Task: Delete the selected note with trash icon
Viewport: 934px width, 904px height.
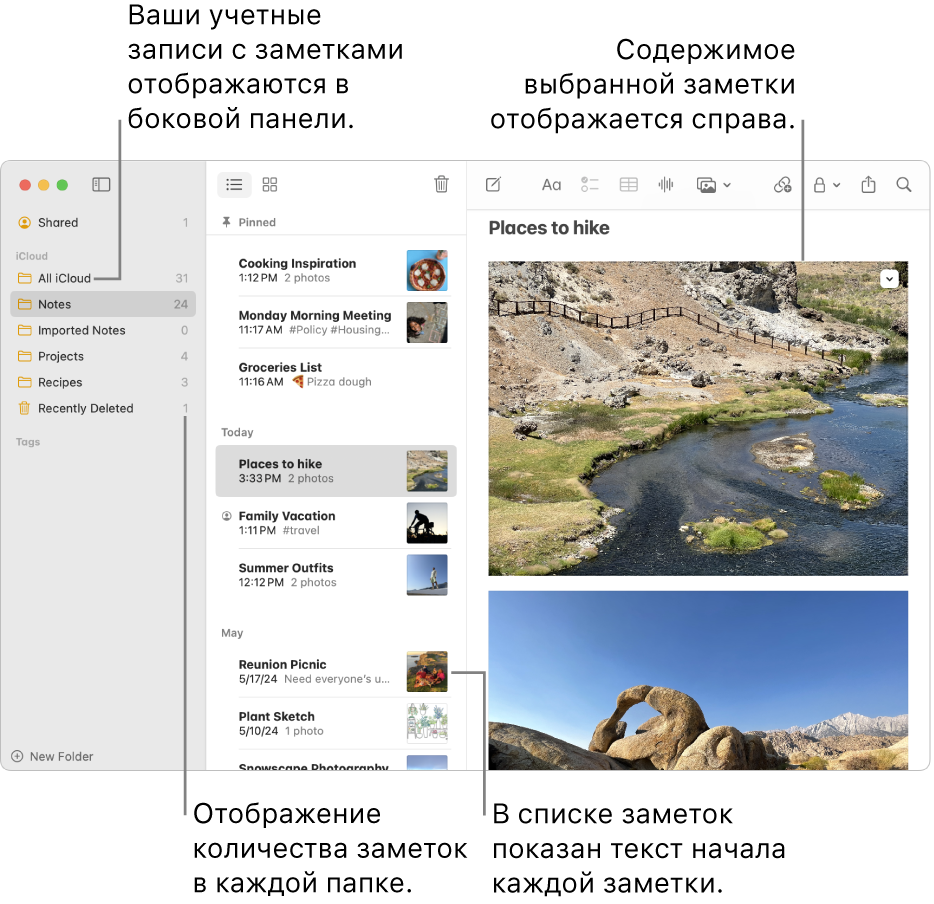Action: tap(441, 185)
